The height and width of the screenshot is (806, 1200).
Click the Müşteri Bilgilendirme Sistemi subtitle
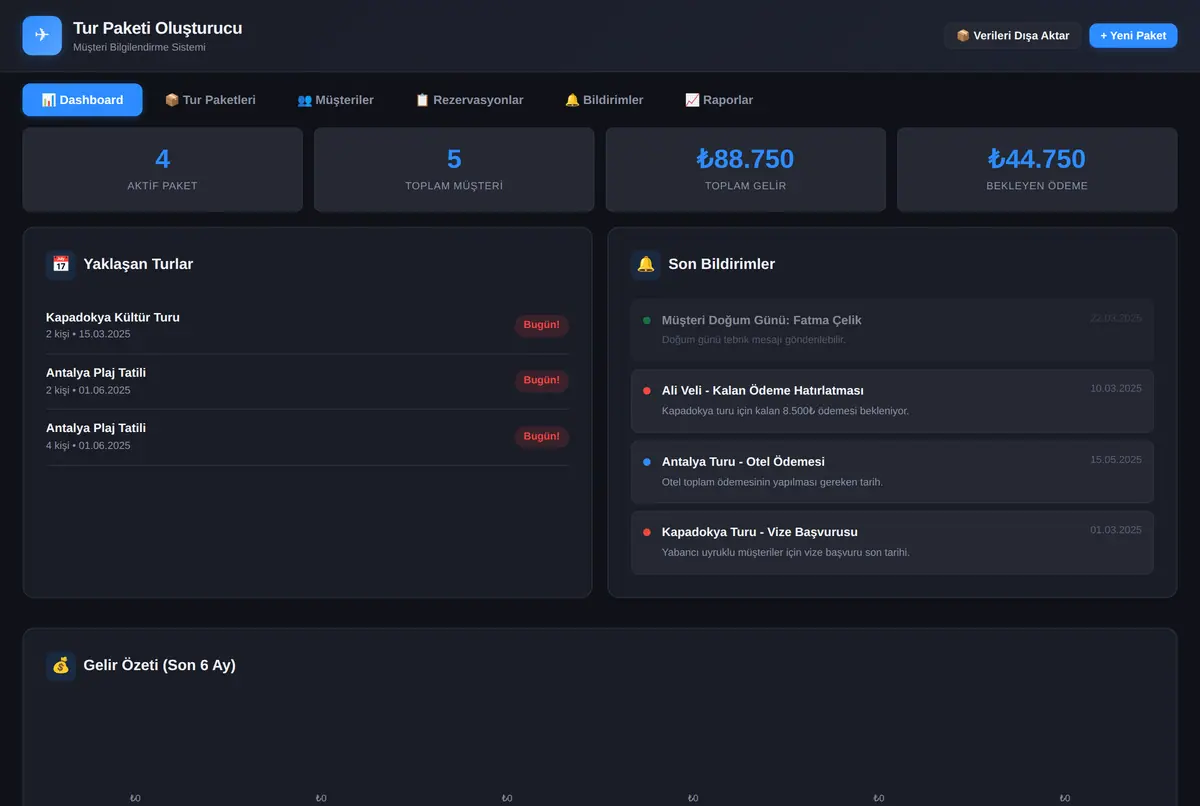(139, 47)
